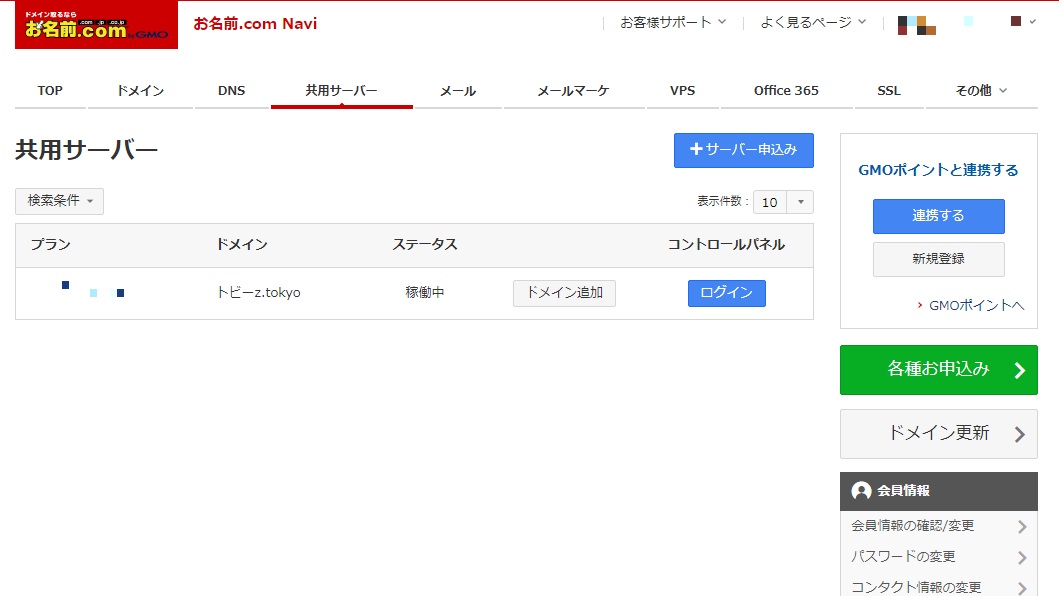Select the 共用サーバー tab
Screen dimensions: 1059x596
[342, 91]
